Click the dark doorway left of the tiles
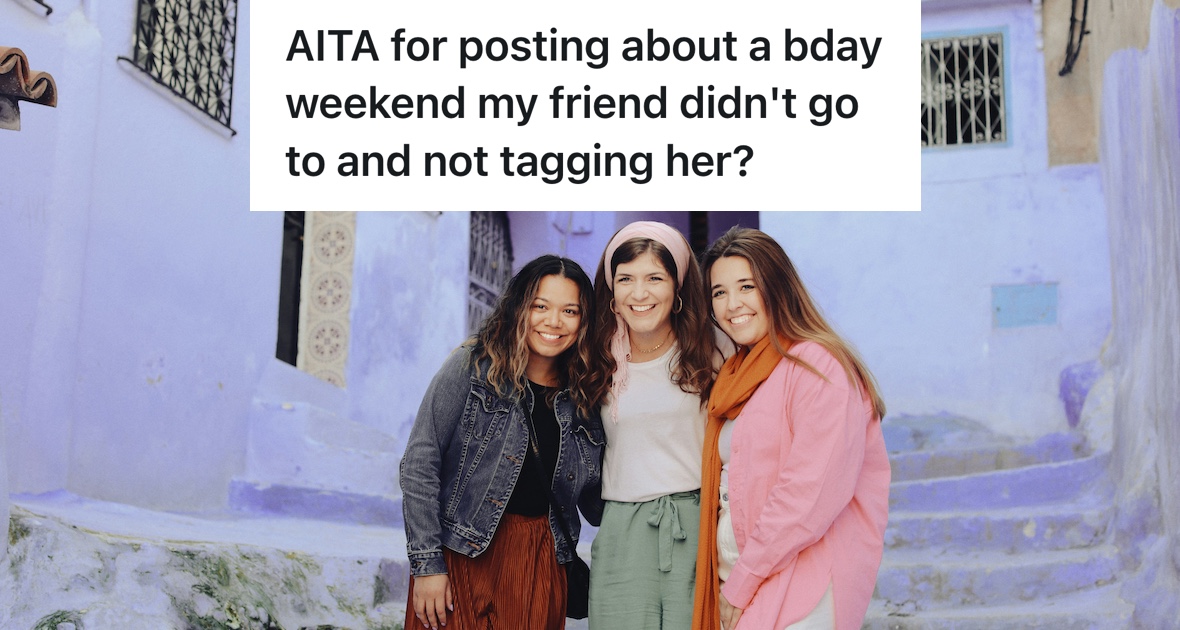The image size is (1180, 630). click(289, 288)
